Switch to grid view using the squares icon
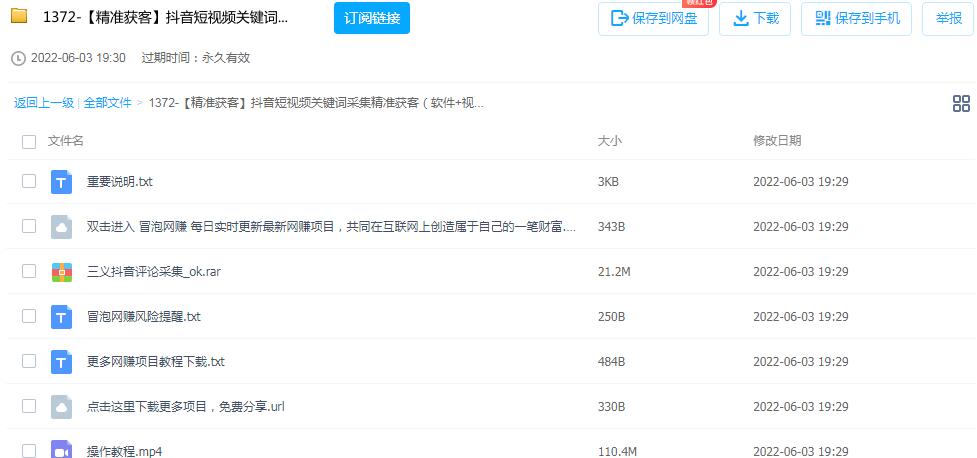977x458 pixels. click(x=961, y=103)
